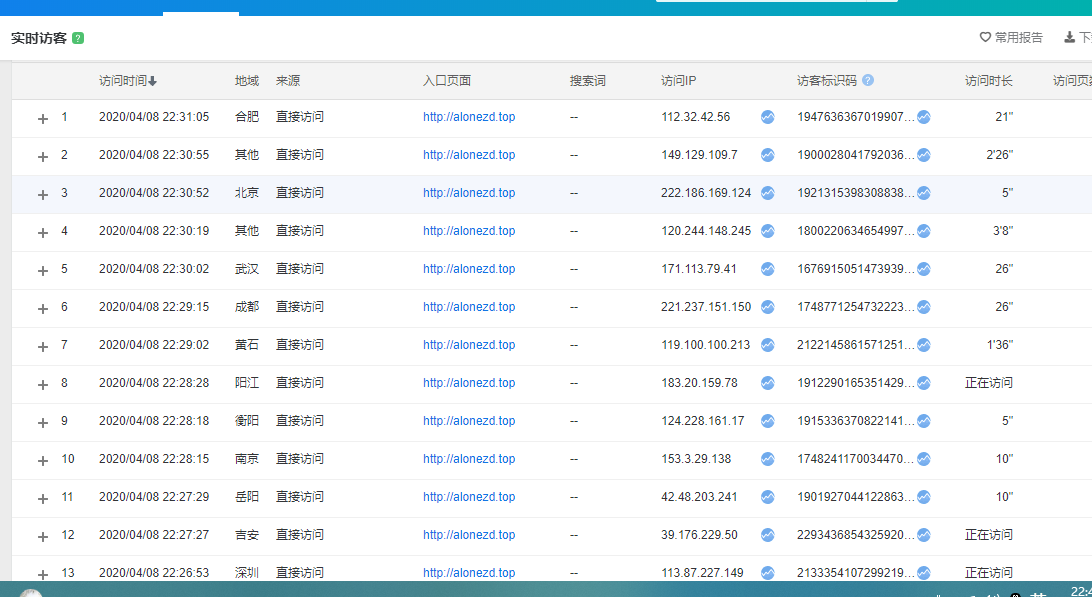The width and height of the screenshot is (1092, 597).
Task: Click trend icon beside IP 221.237.151.150
Action: 767,307
